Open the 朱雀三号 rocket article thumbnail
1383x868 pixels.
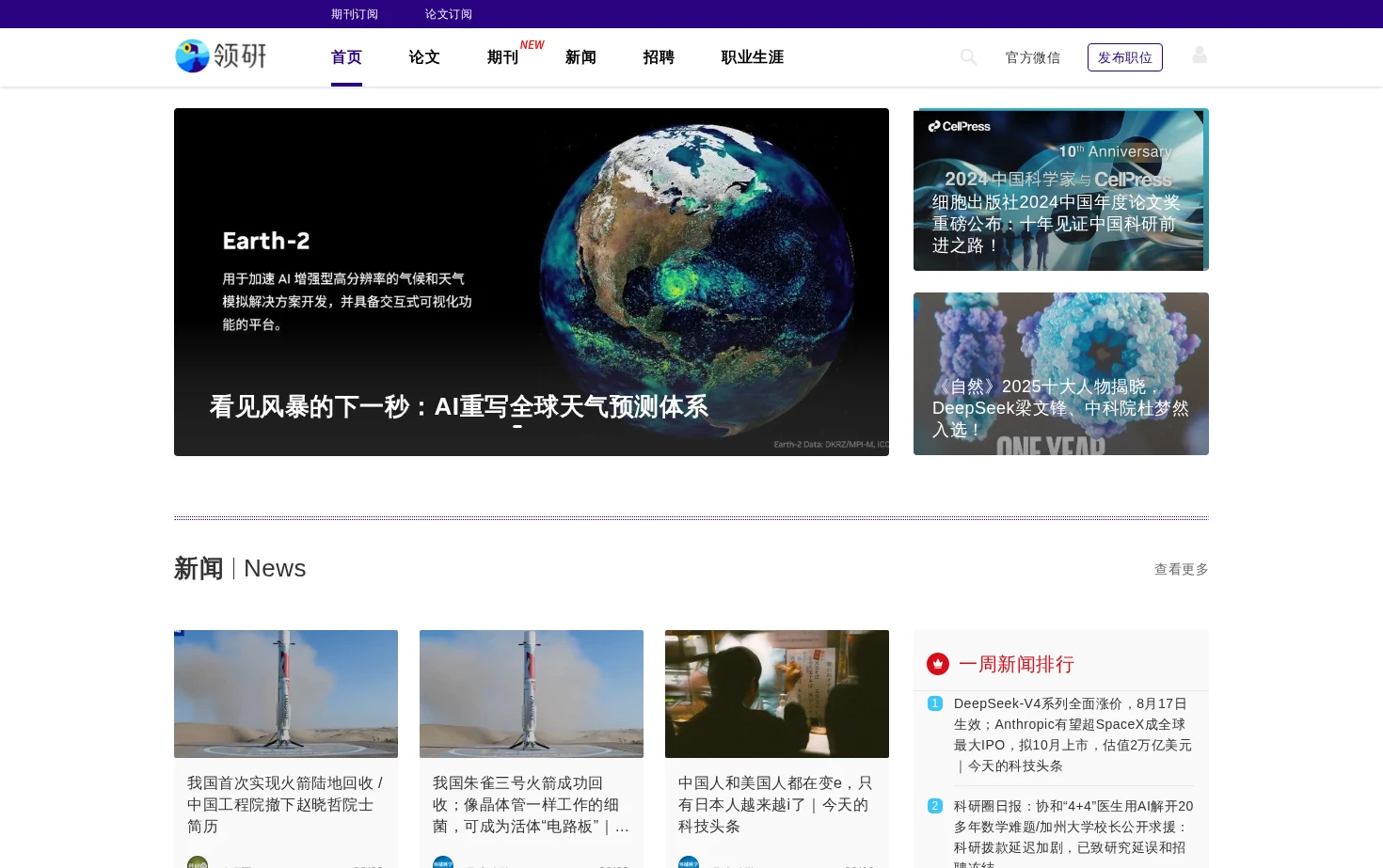pyautogui.click(x=532, y=694)
